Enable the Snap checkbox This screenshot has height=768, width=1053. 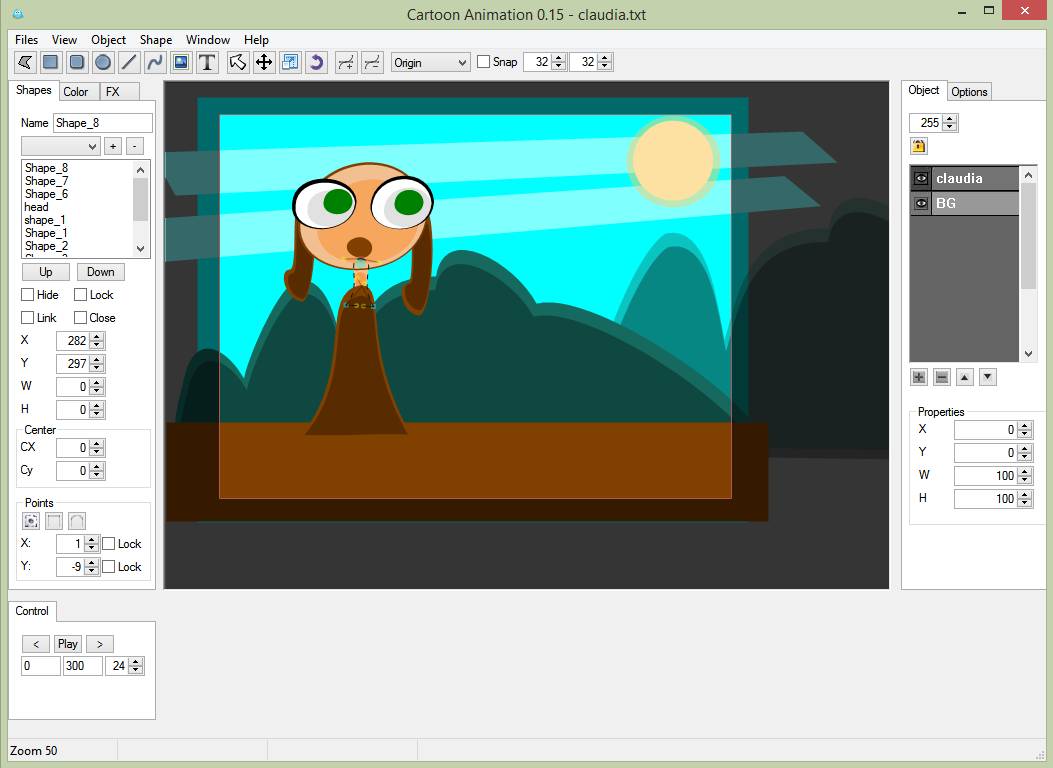click(483, 62)
